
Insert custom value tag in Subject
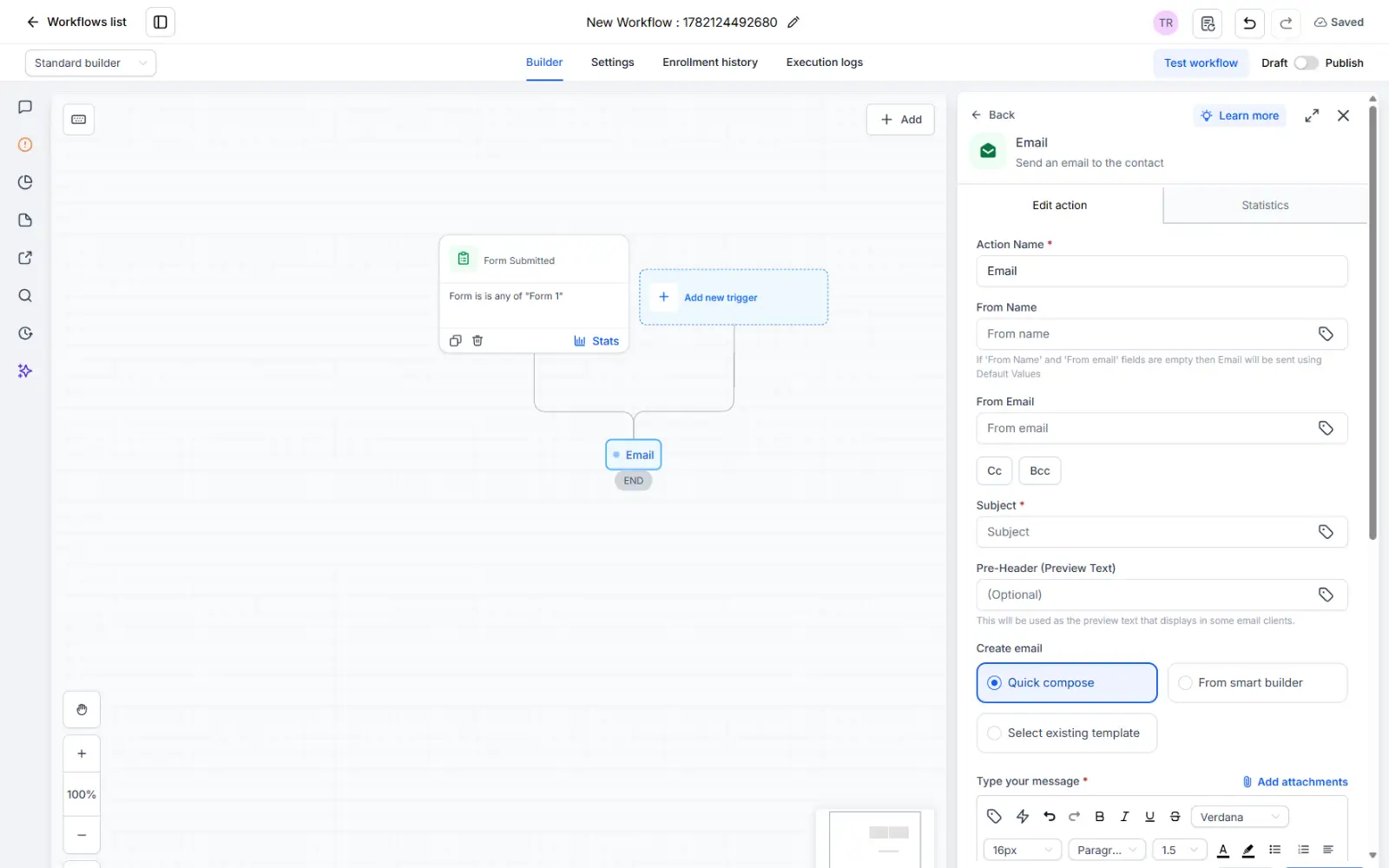1326,532
